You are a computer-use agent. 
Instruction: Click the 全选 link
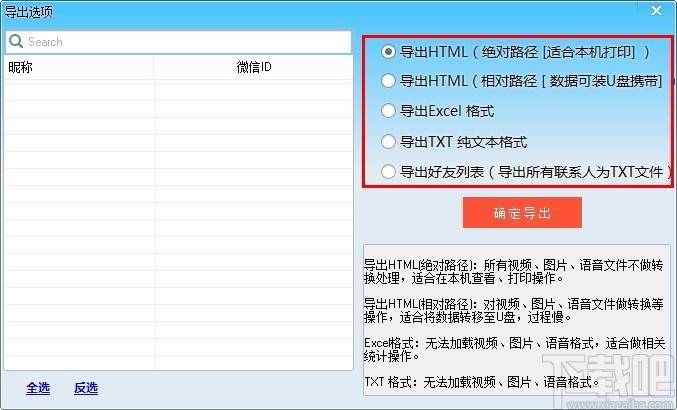(38, 388)
